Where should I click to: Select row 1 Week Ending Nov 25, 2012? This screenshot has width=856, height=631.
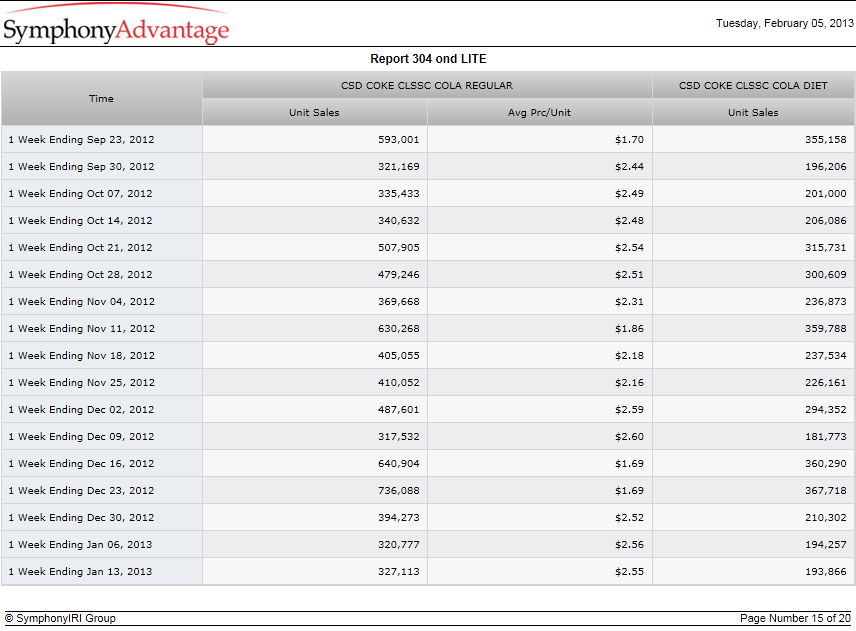pyautogui.click(x=427, y=383)
